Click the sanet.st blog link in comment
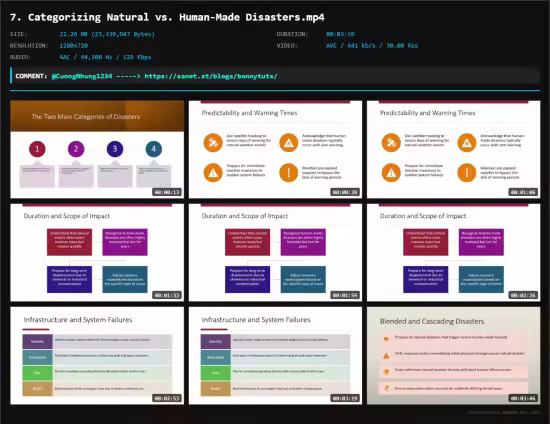Image resolution: width=550 pixels, height=424 pixels. click(211, 76)
